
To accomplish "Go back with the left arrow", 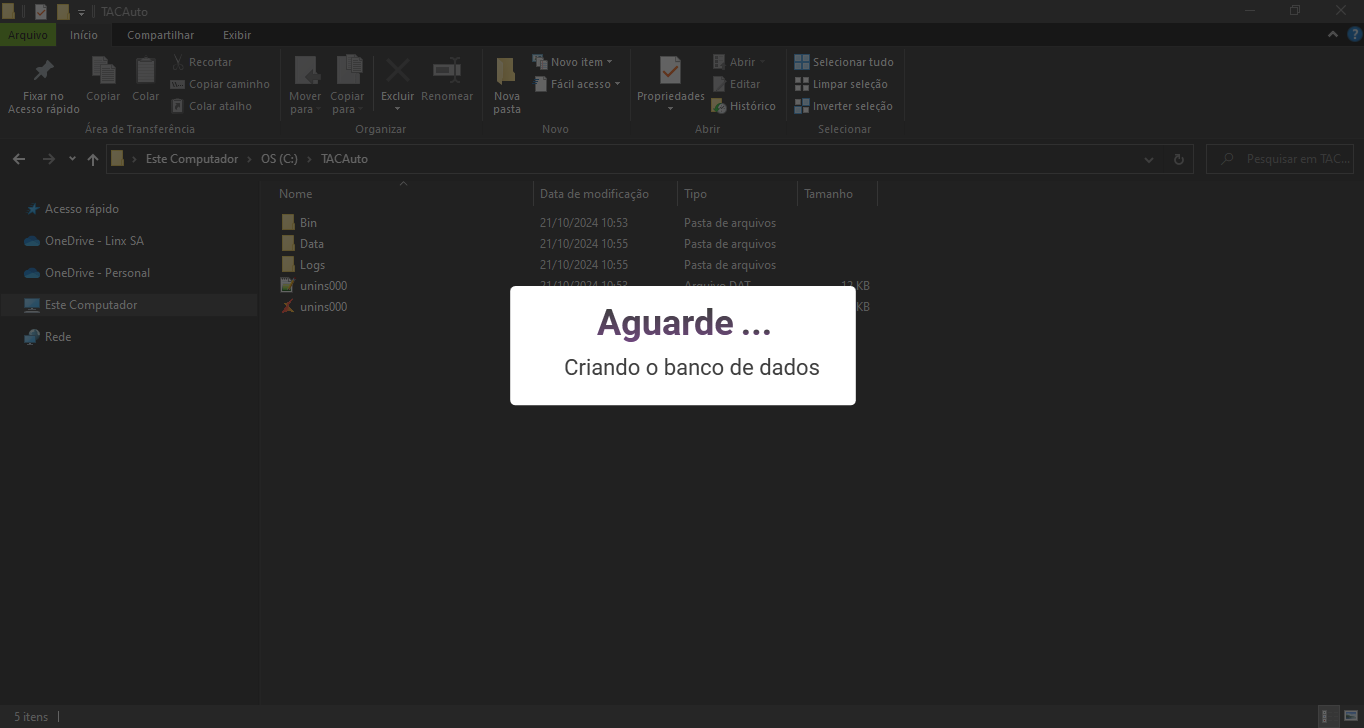I will tap(19, 159).
